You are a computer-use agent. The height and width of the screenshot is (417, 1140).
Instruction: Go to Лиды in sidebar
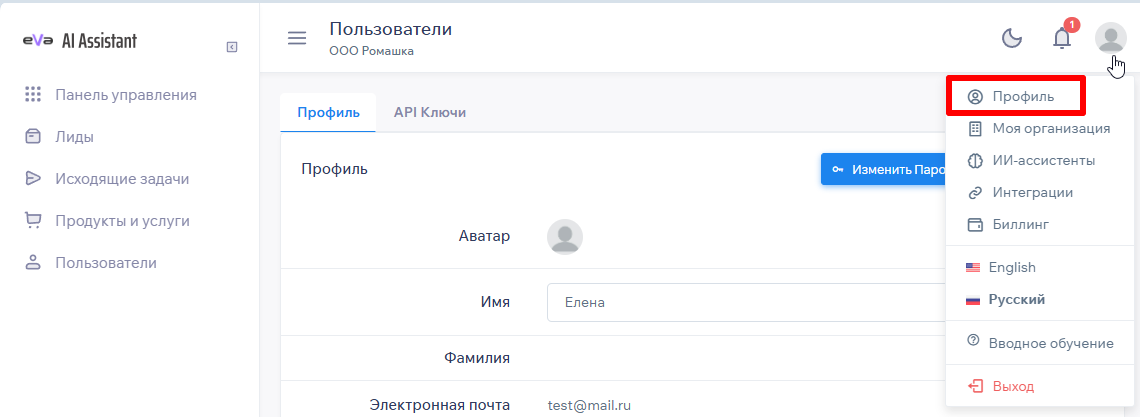74,137
